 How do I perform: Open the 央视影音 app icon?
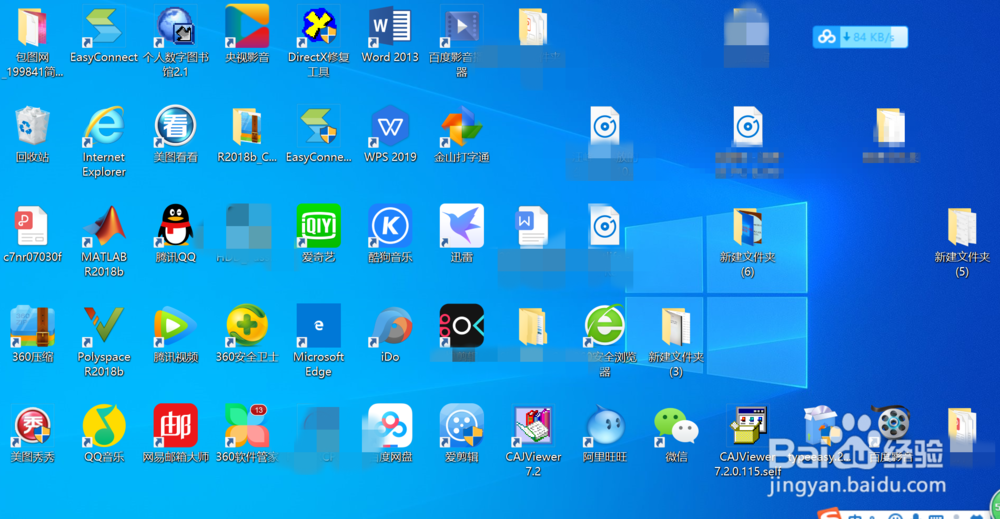247,27
